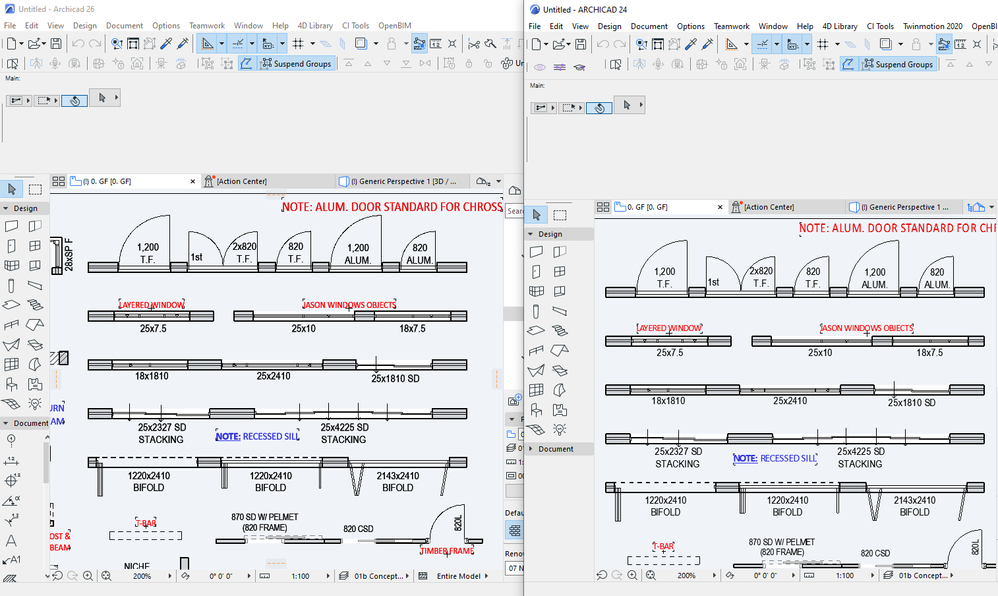The image size is (998, 596).
Task: Collapse the Design section in ARCHICAD 24 toolbox
Action: [x=530, y=234]
